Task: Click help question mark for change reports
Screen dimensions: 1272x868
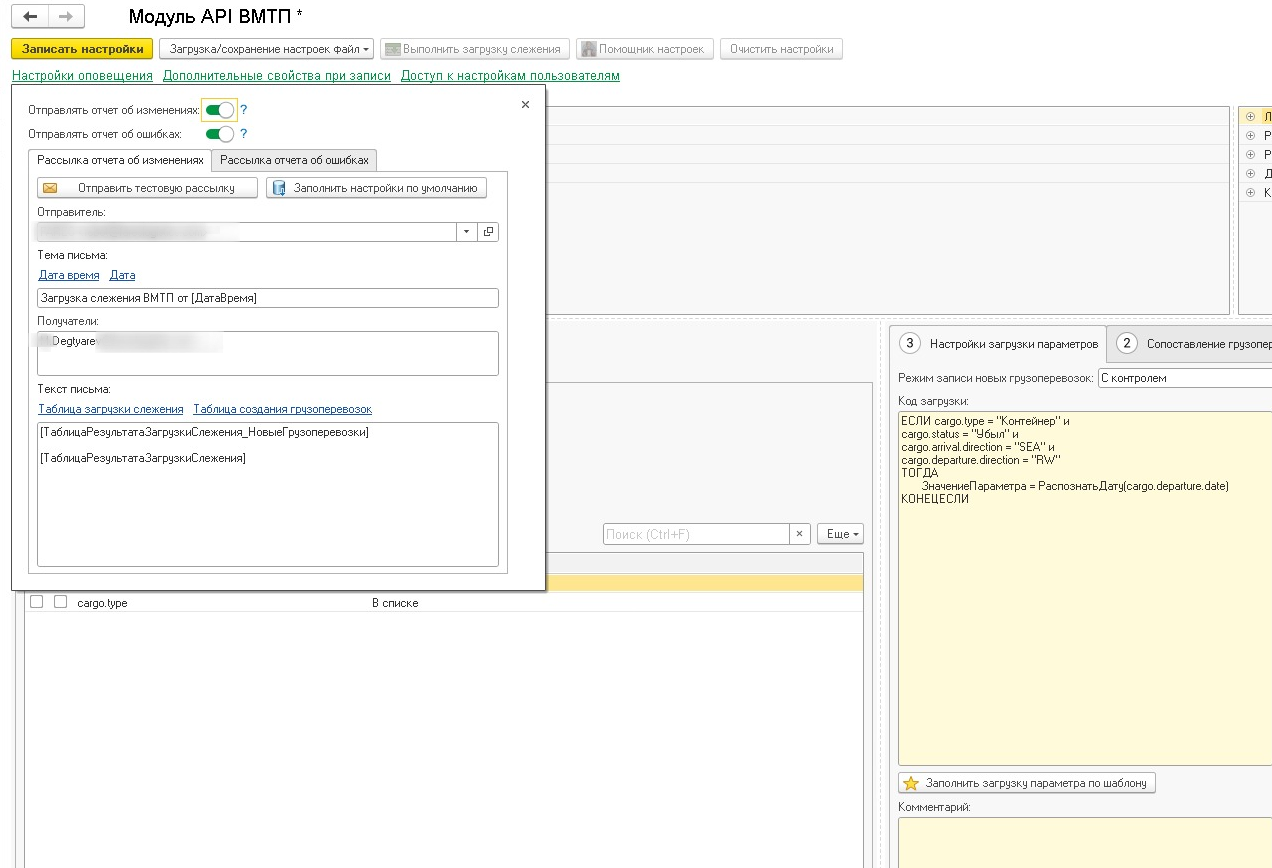Action: coord(243,110)
